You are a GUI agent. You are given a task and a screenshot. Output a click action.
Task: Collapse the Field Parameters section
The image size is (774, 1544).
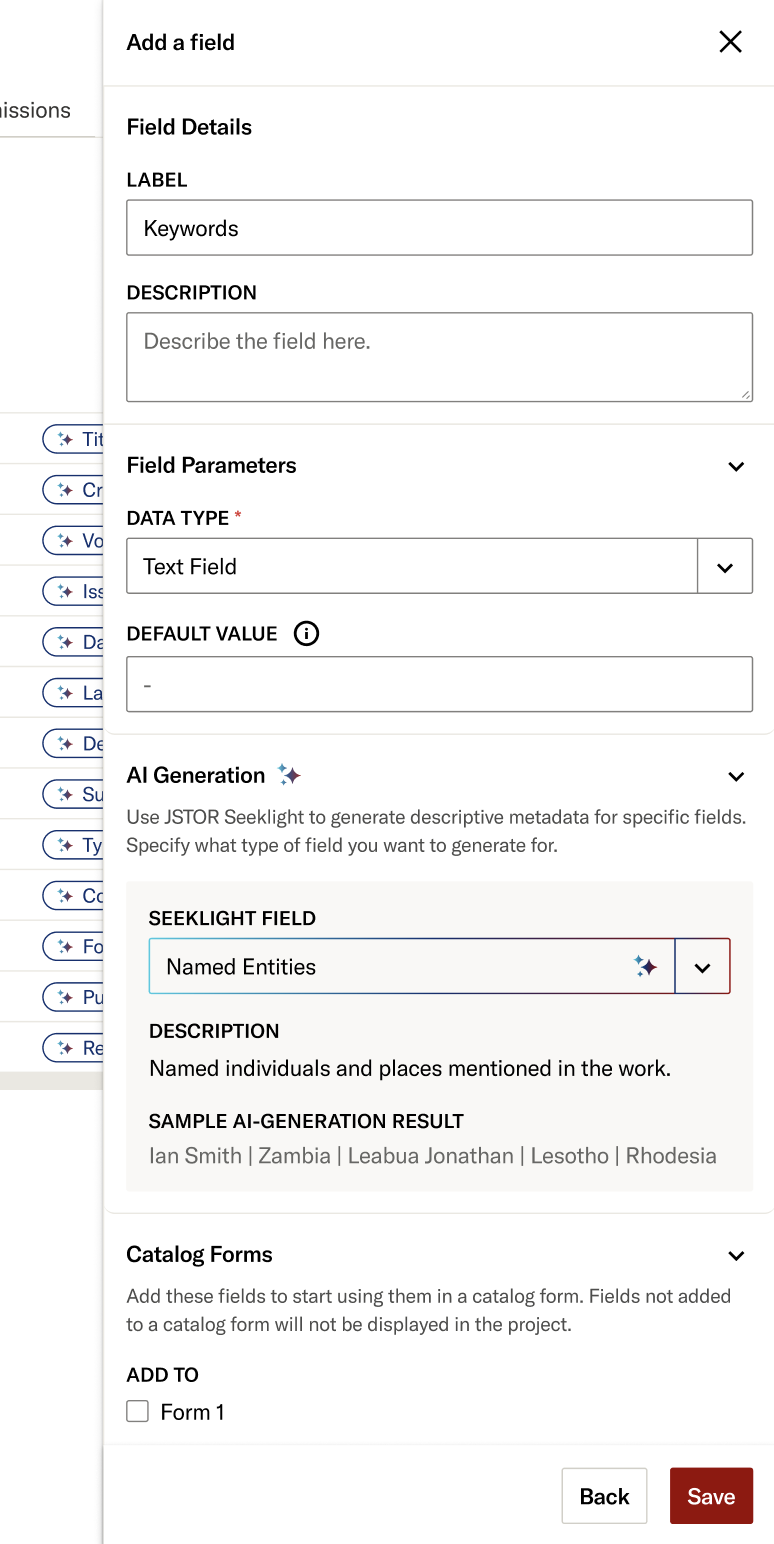click(x=737, y=466)
